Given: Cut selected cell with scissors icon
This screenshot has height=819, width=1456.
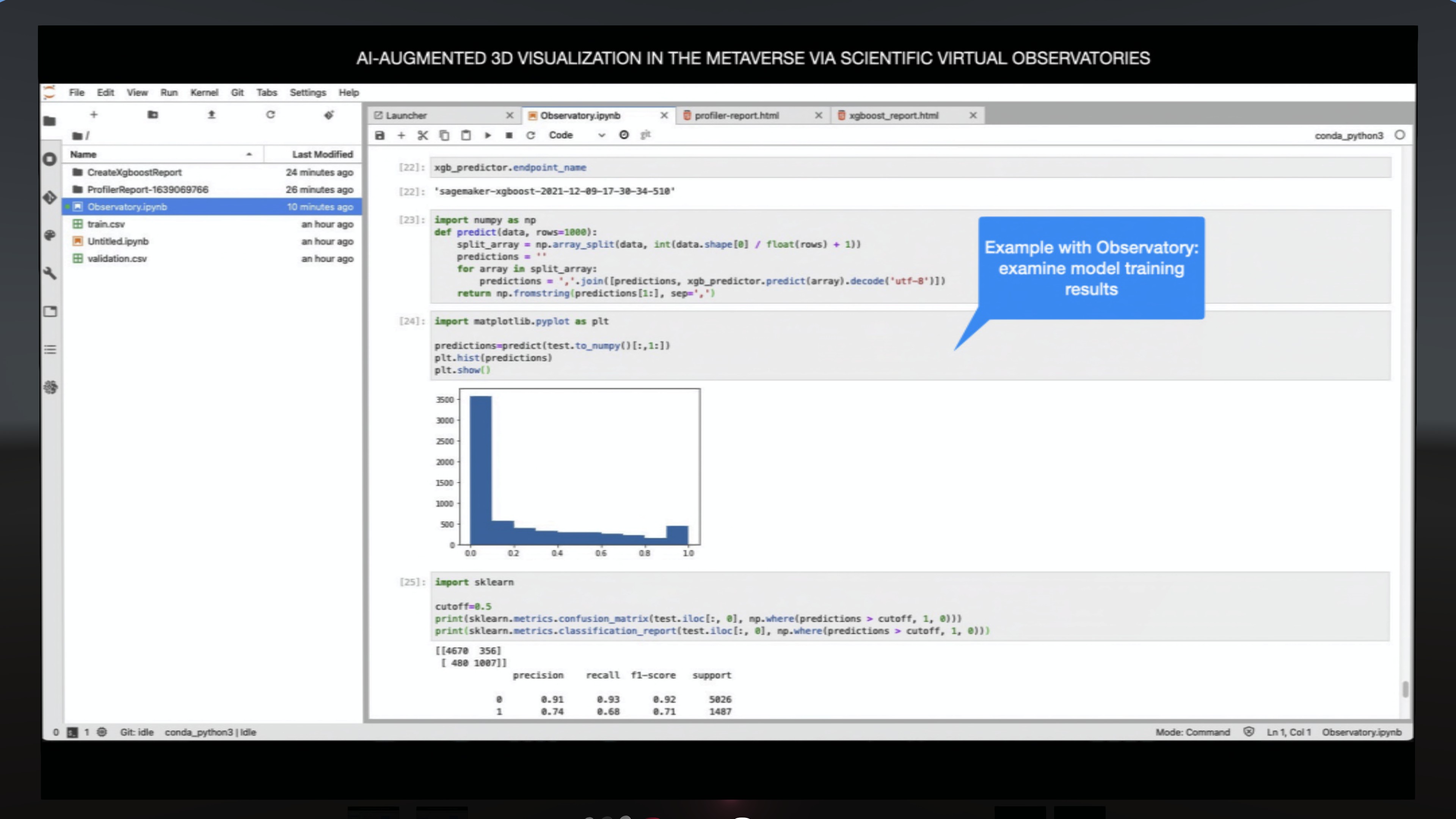Looking at the screenshot, I should pyautogui.click(x=422, y=135).
